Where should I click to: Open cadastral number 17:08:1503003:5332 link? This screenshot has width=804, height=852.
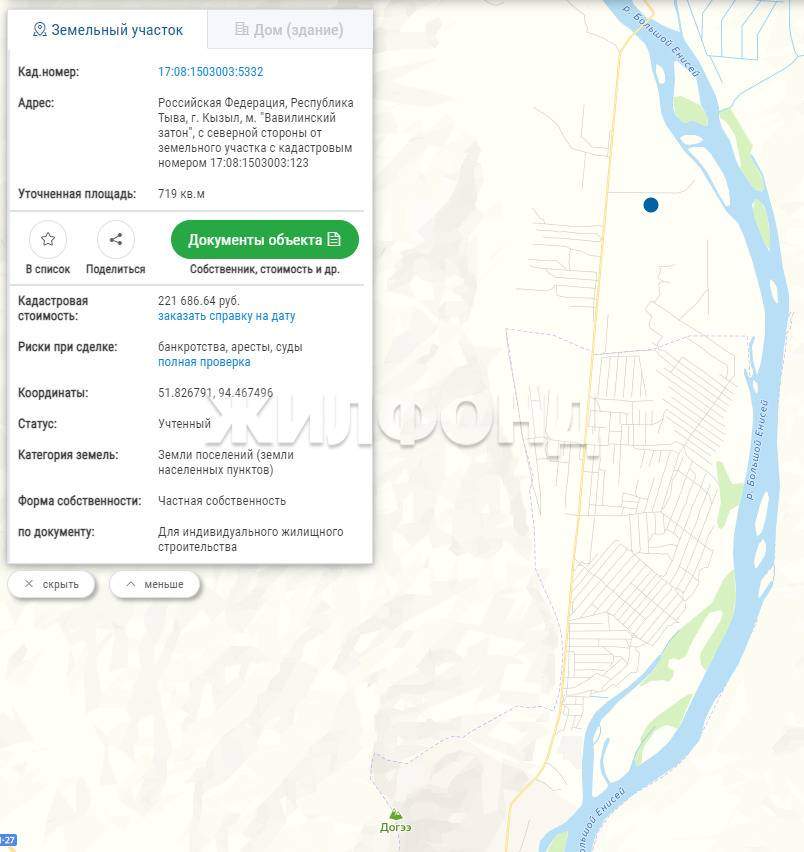(211, 72)
